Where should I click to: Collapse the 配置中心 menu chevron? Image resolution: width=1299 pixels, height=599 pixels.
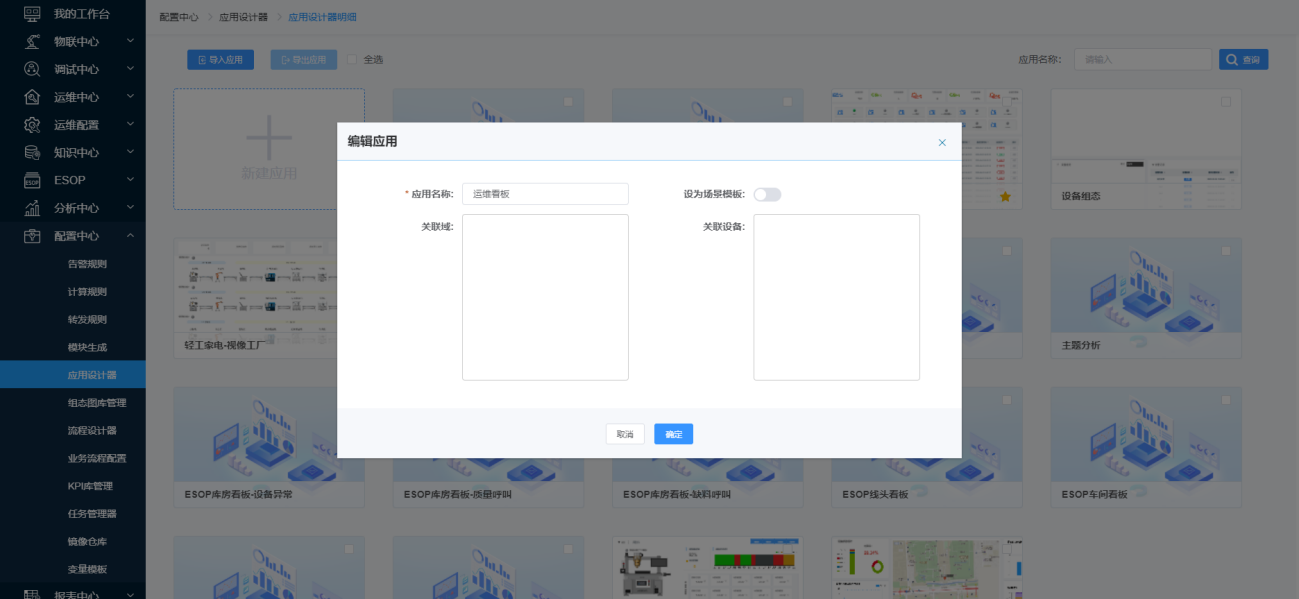click(130, 236)
